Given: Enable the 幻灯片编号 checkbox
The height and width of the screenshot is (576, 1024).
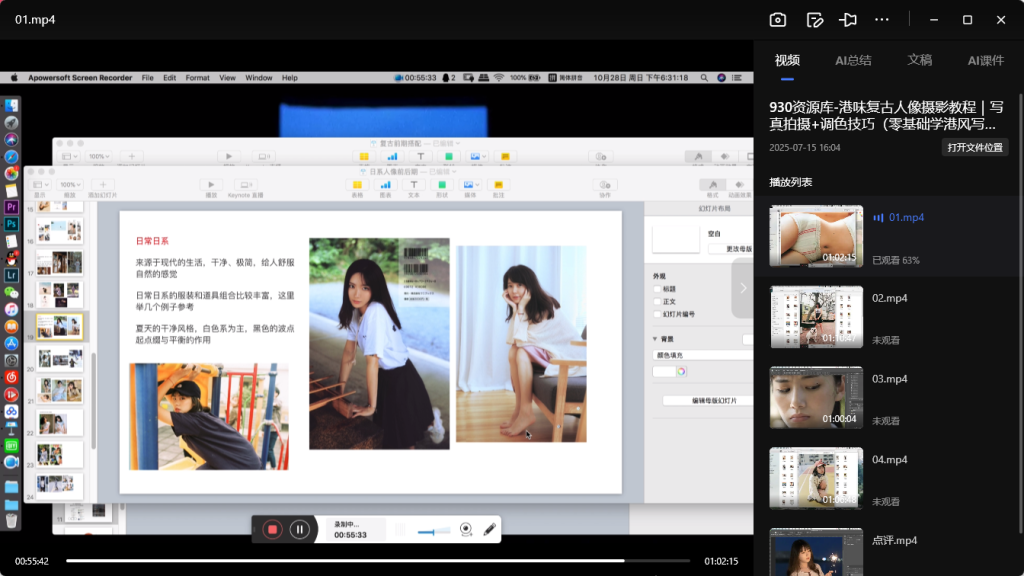Looking at the screenshot, I should (657, 314).
